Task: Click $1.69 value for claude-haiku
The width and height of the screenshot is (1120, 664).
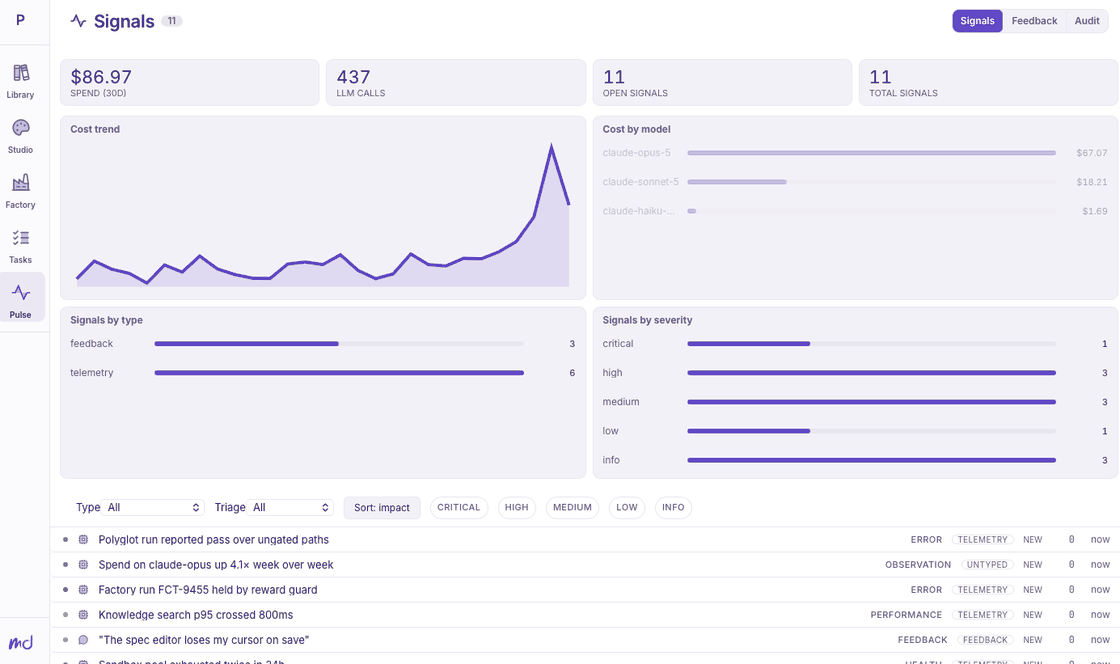Action: pyautogui.click(x=1094, y=211)
